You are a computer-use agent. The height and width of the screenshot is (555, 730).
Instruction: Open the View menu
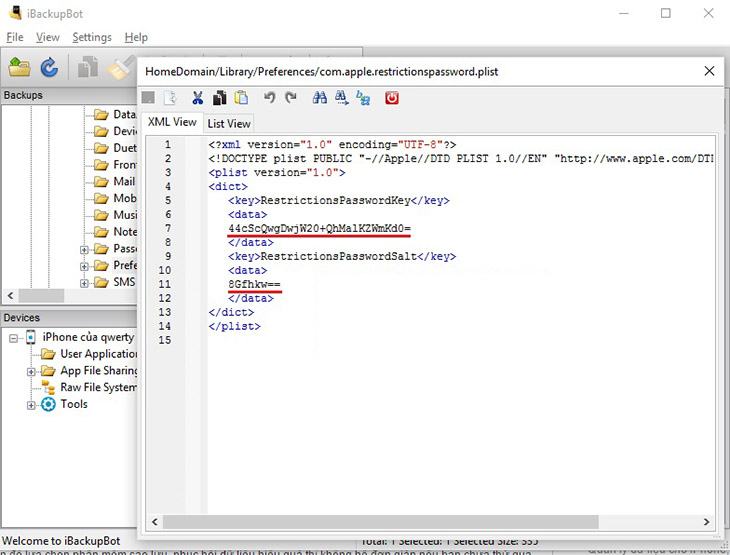point(48,37)
